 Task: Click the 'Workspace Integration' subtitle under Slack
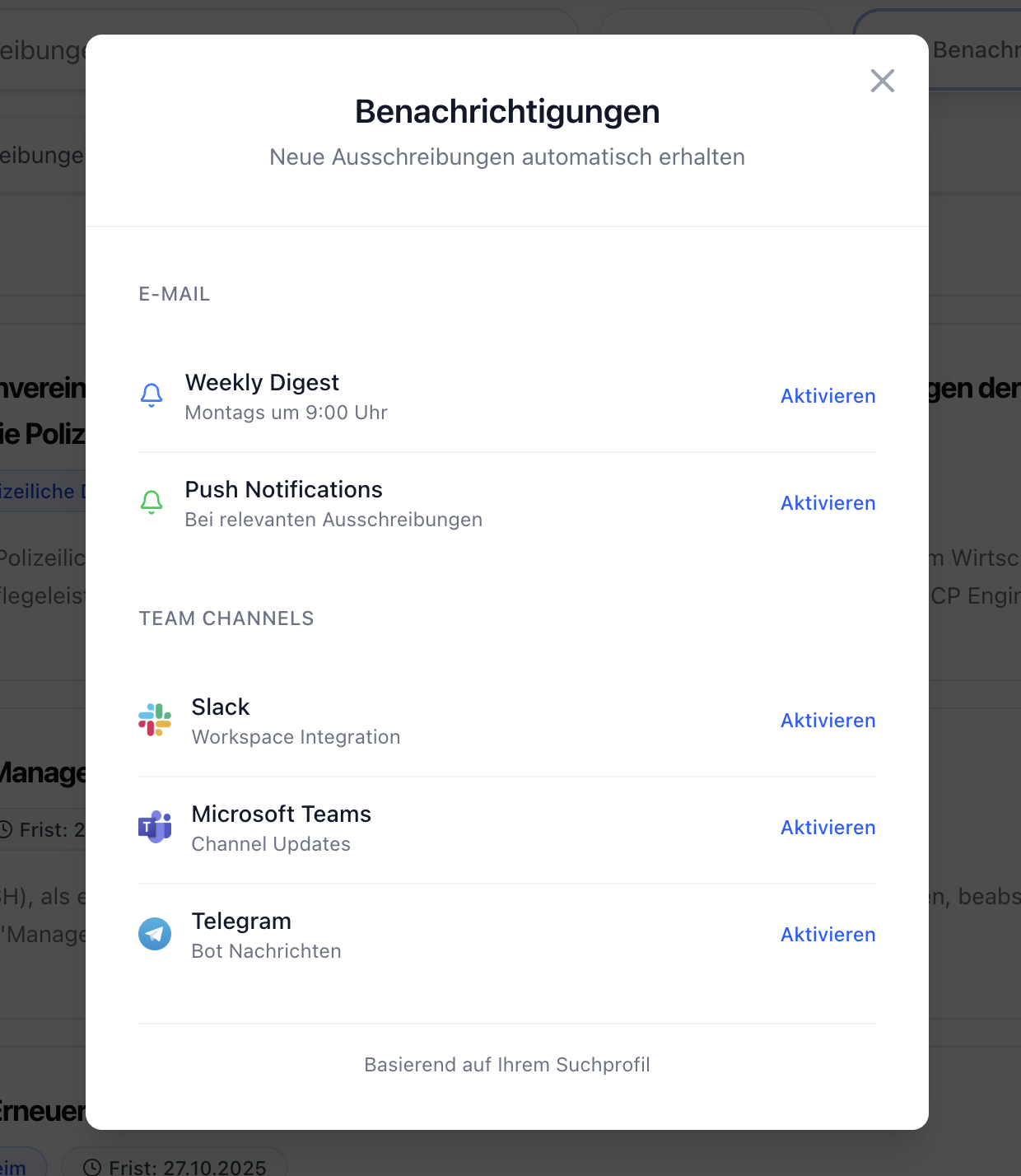(296, 737)
